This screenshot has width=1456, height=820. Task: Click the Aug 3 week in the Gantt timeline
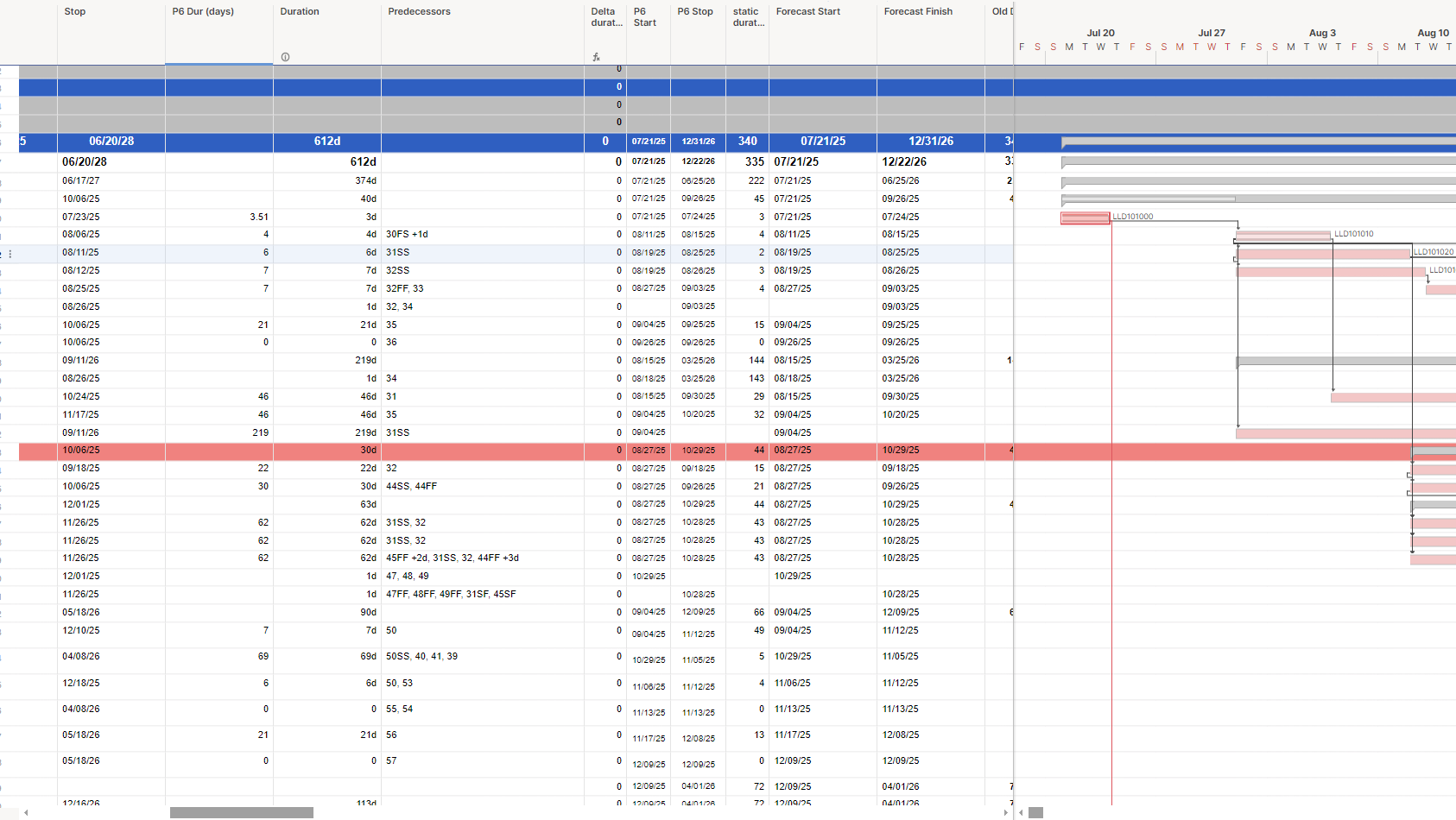[1322, 33]
